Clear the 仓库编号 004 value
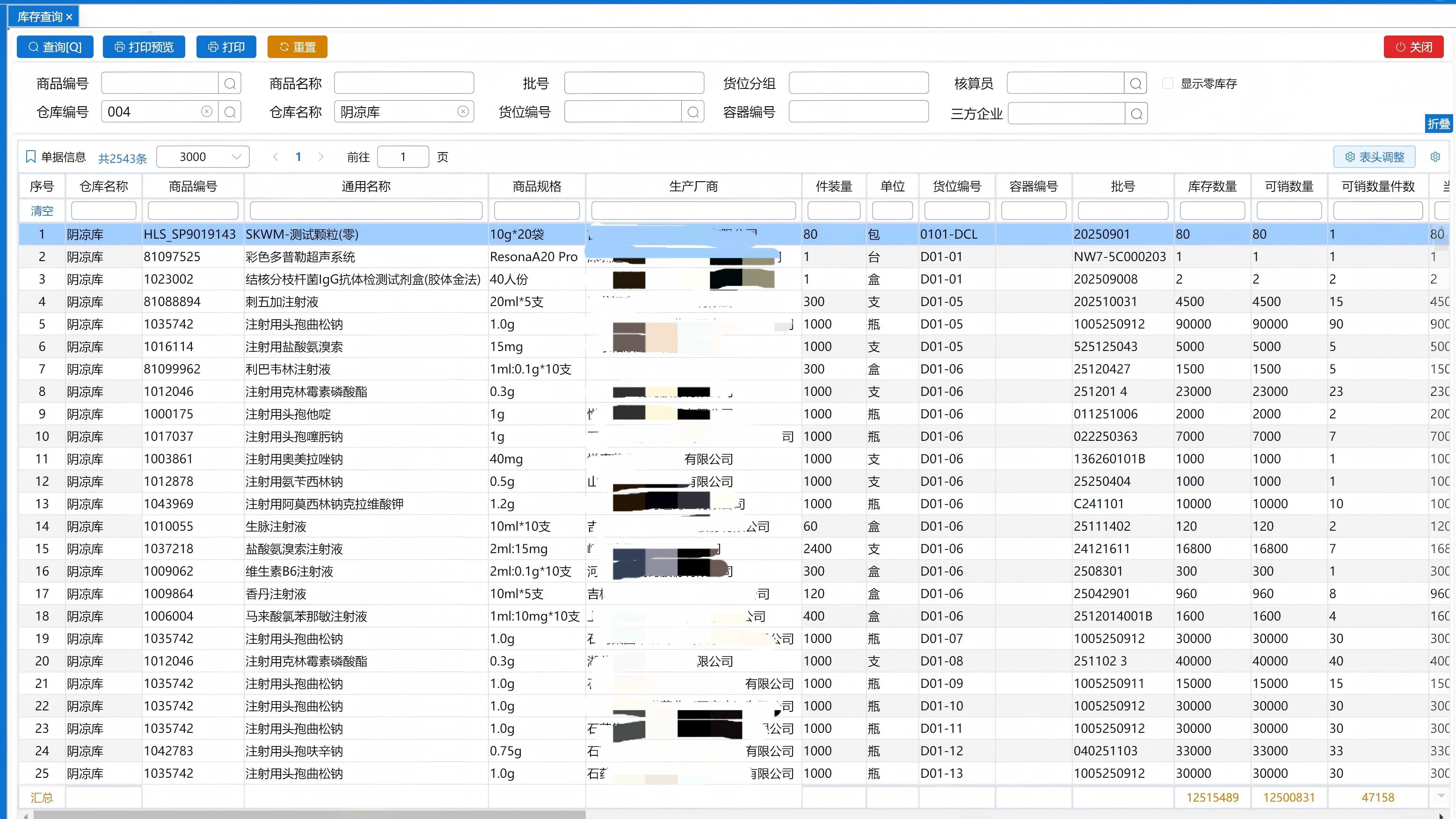This screenshot has width=1456, height=819. pyautogui.click(x=207, y=112)
